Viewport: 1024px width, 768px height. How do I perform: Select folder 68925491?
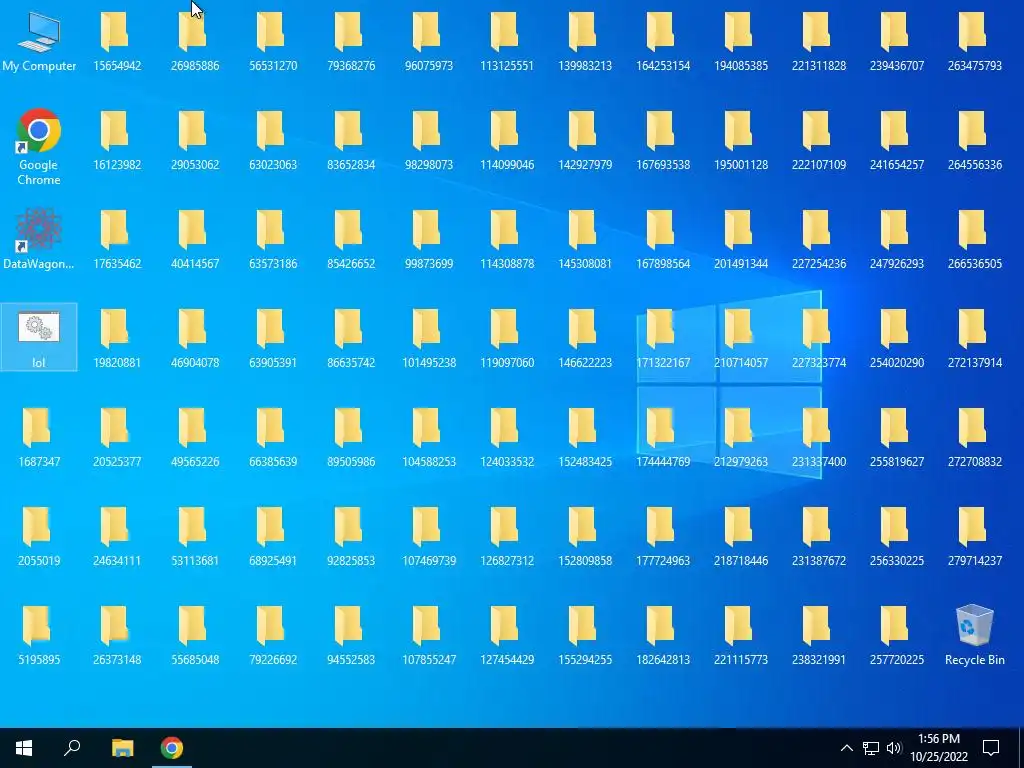(273, 536)
